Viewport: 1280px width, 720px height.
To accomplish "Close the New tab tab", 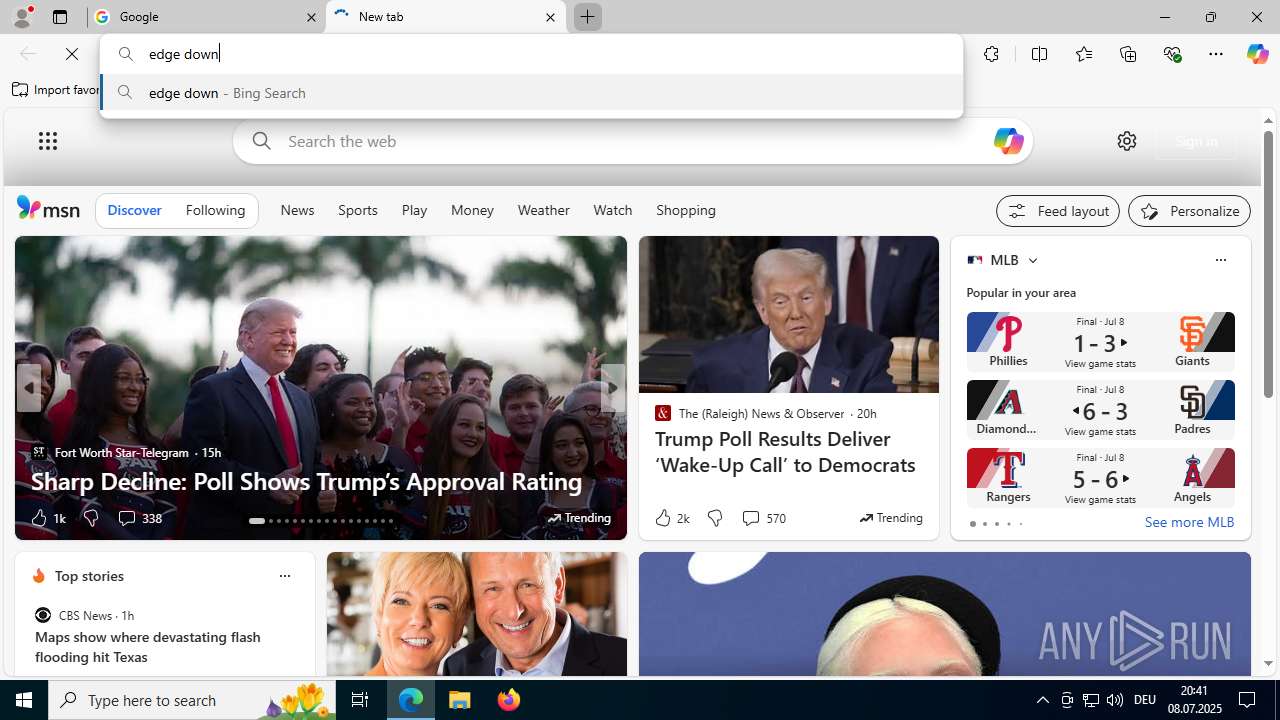I will pyautogui.click(x=550, y=17).
